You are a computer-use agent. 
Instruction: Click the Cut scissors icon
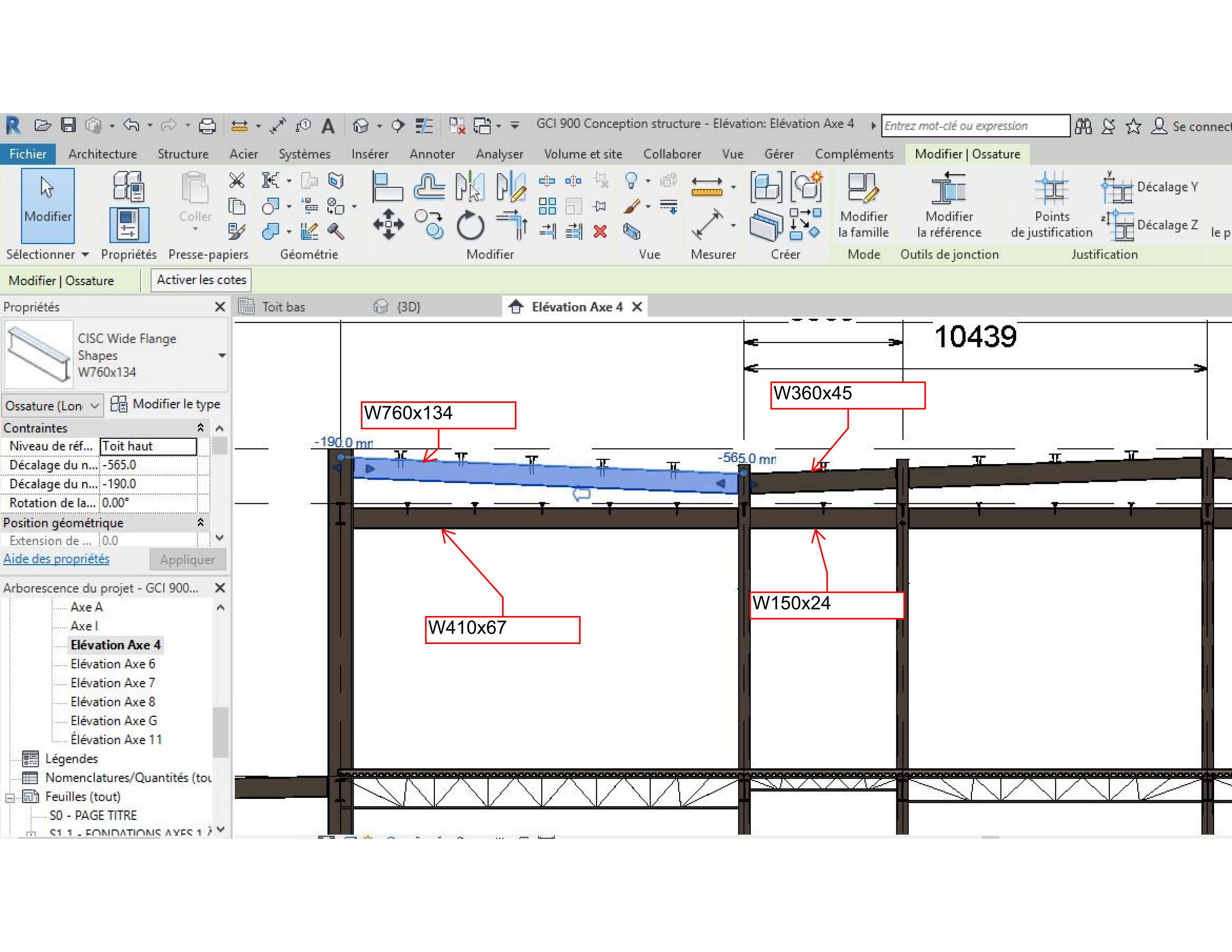(x=236, y=180)
